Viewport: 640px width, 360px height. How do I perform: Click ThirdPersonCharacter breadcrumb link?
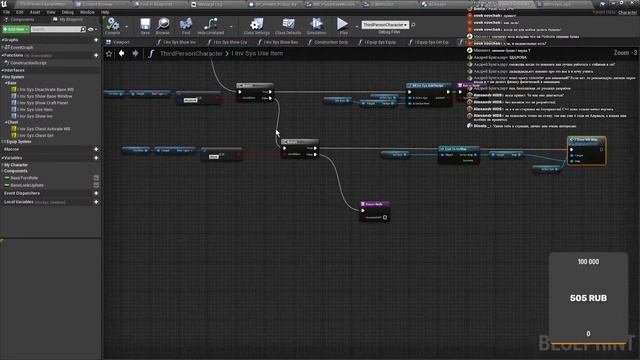(x=191, y=53)
